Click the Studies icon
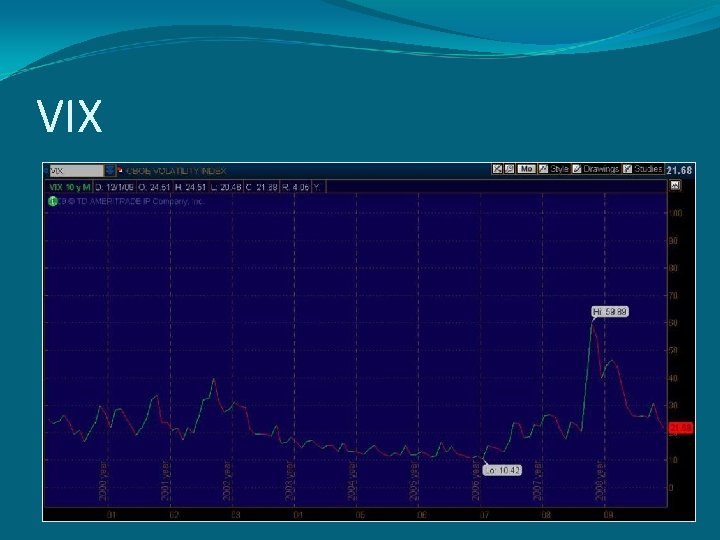This screenshot has height=540, width=720. pyautogui.click(x=628, y=169)
